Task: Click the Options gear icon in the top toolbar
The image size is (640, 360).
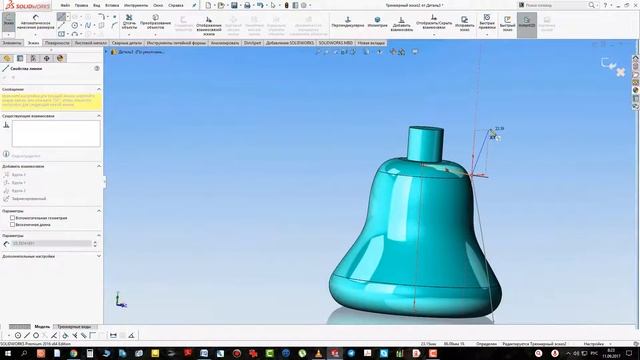Action: (304, 5)
